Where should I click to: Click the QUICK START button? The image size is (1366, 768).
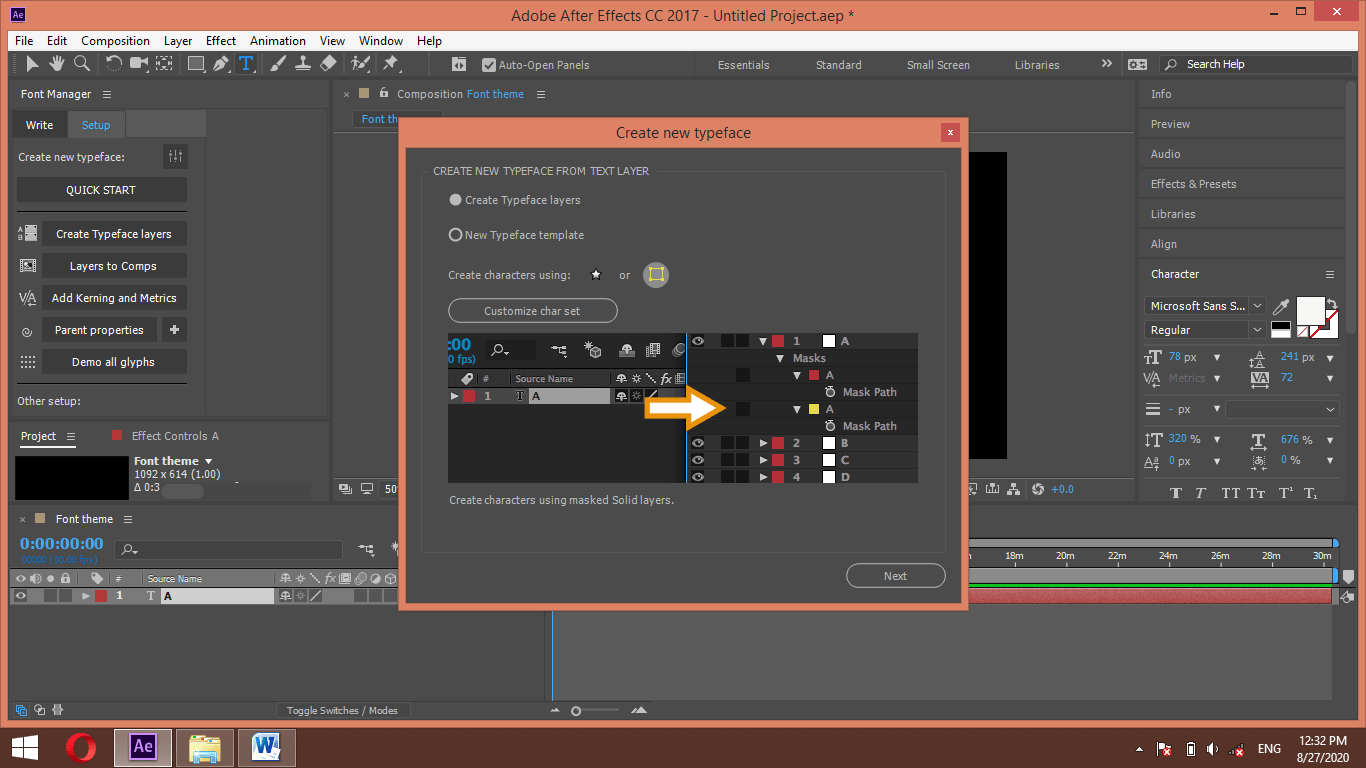[101, 189]
